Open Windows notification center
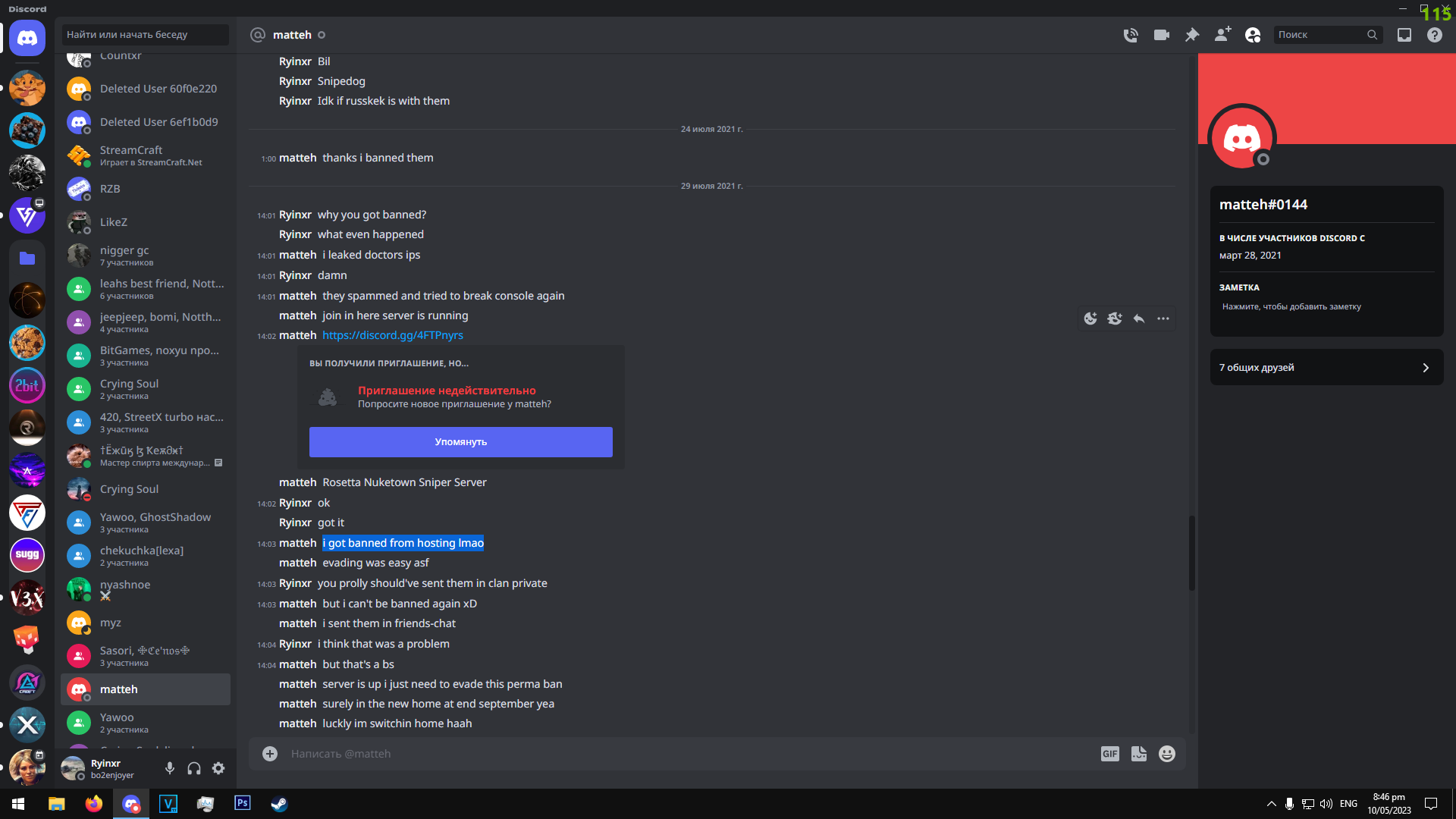 click(x=1431, y=804)
